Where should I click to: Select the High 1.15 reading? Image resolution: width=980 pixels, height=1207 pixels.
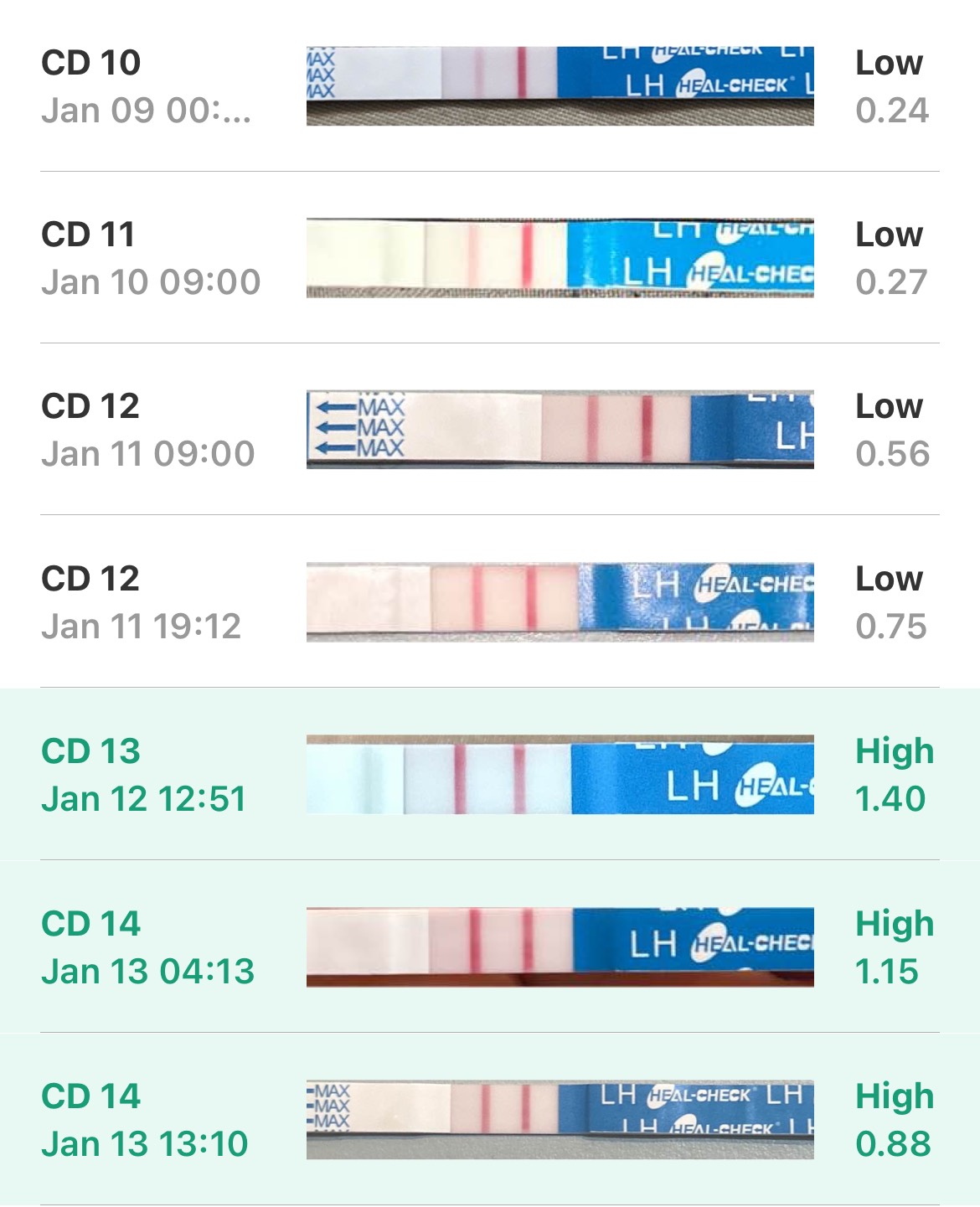893,947
